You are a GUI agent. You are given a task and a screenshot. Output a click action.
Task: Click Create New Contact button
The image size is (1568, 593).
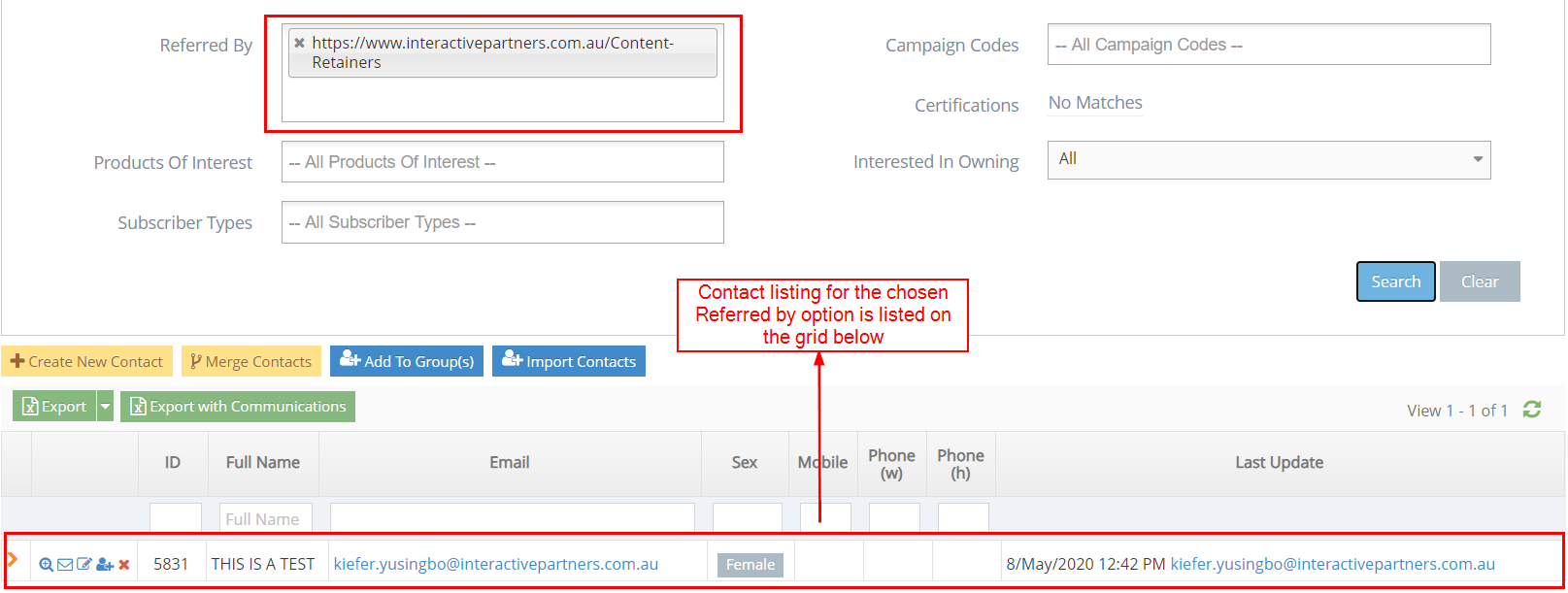[86, 362]
